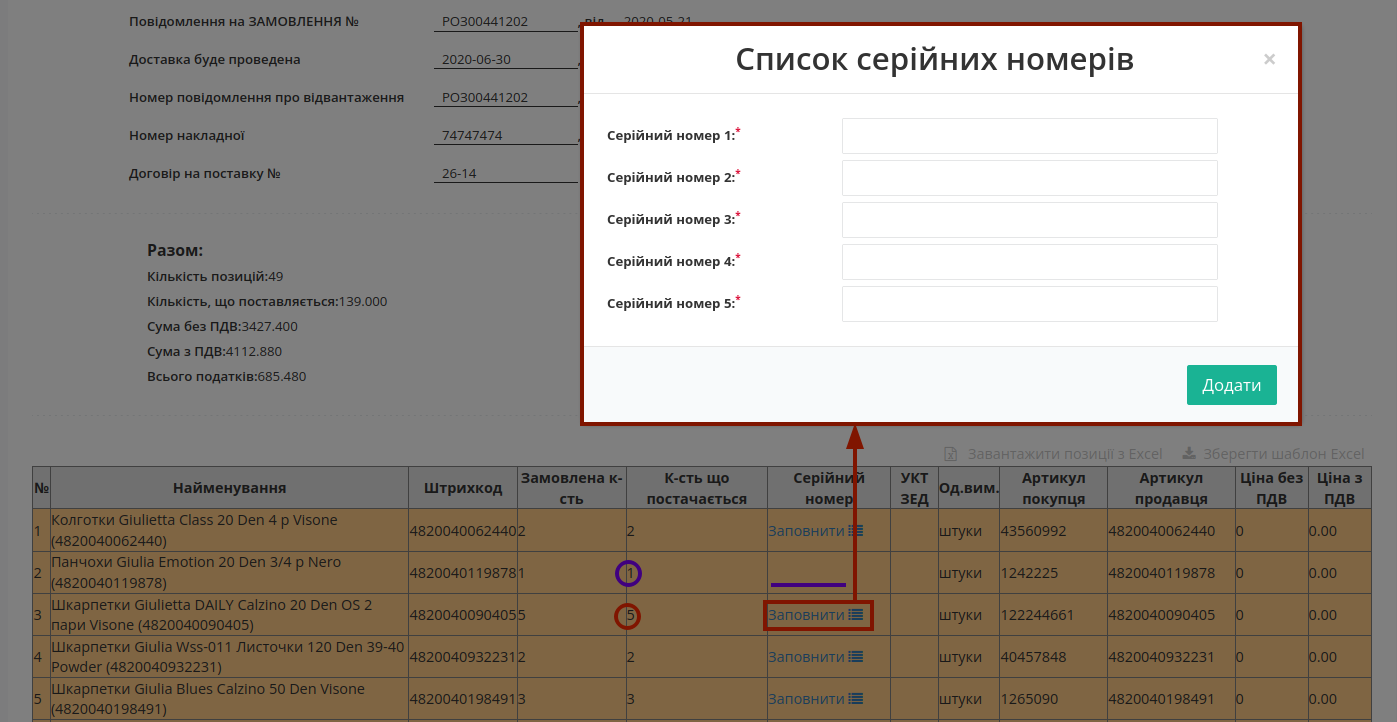Screen dimensions: 1397x722
Task: Click the Додати button
Action: click(x=1232, y=385)
